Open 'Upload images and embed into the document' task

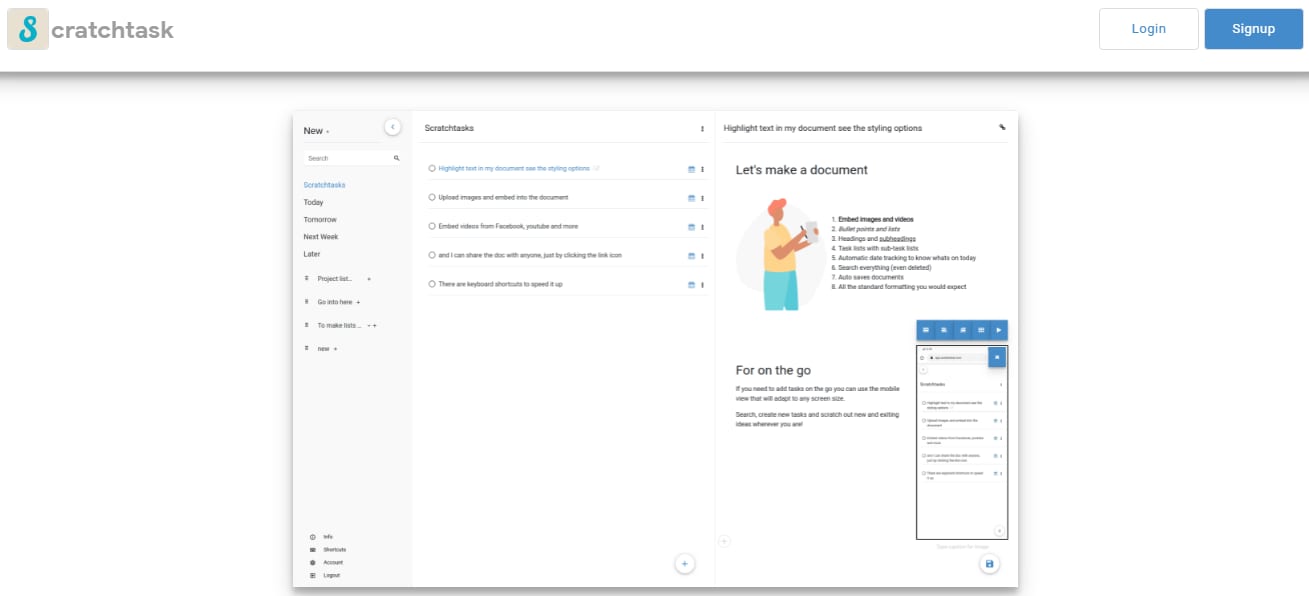pyautogui.click(x=503, y=198)
